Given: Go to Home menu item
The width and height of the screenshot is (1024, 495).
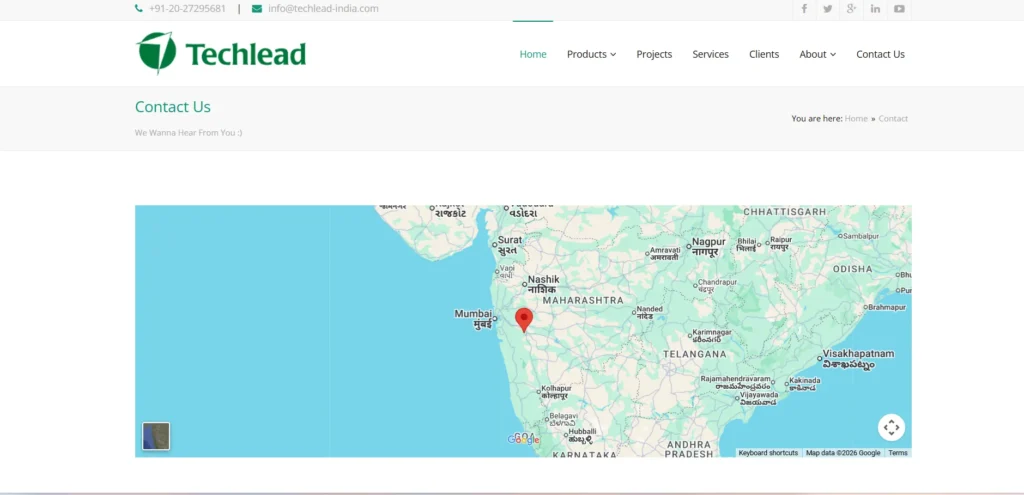Looking at the screenshot, I should (x=533, y=54).
